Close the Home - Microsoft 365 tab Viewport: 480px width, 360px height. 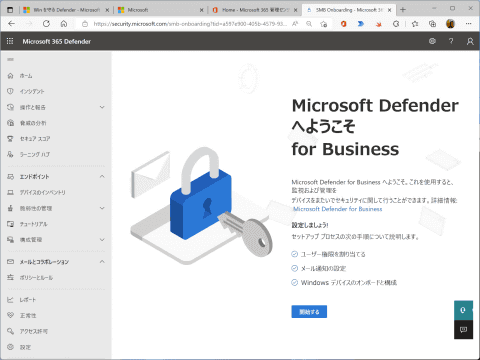295,10
